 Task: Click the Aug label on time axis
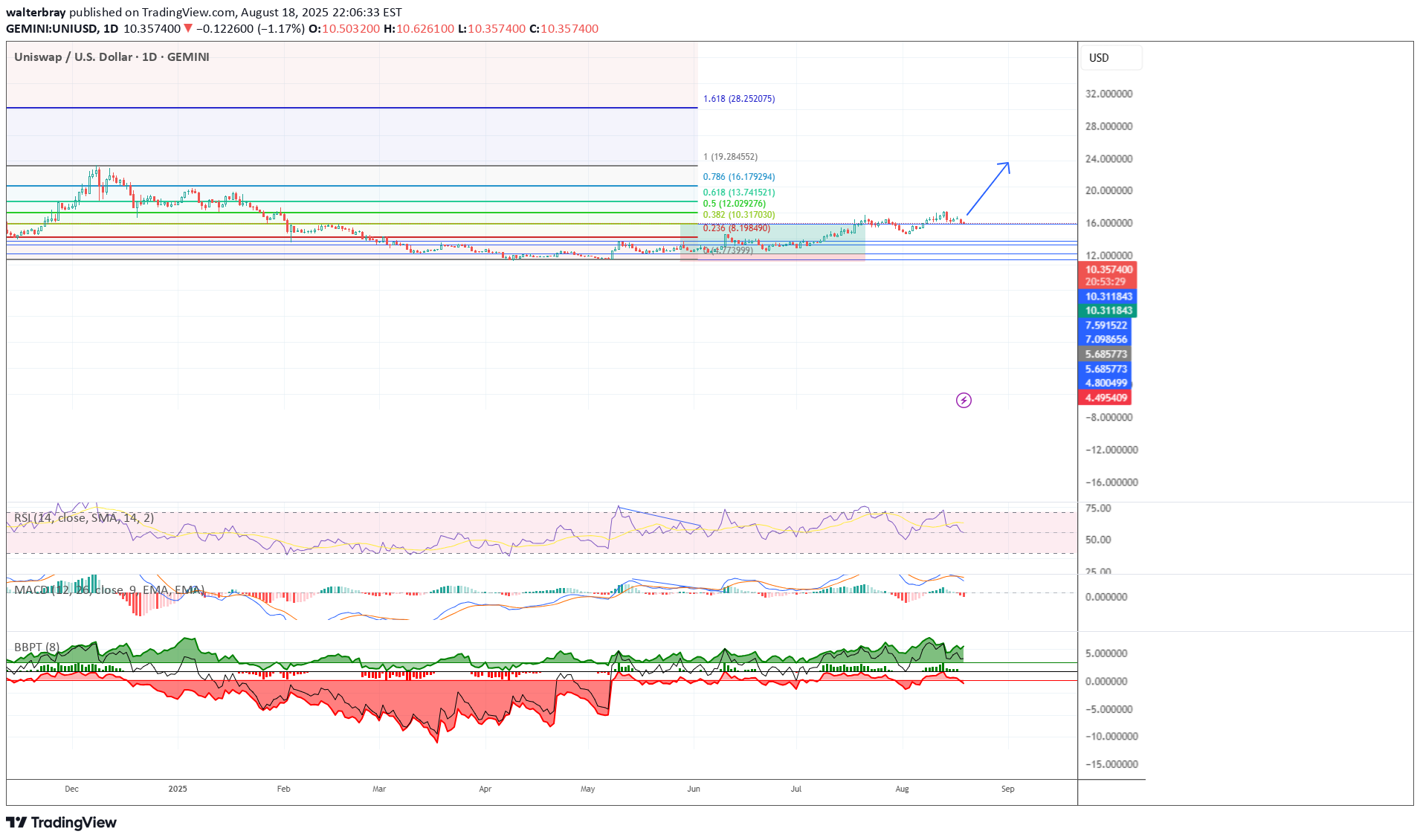point(902,789)
